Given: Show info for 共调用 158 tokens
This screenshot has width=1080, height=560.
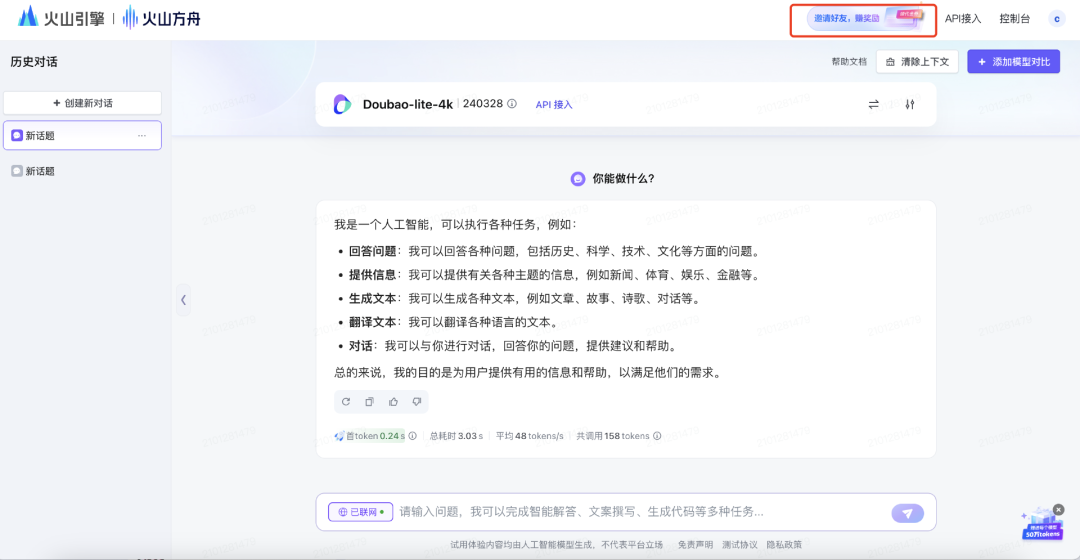Looking at the screenshot, I should pos(657,436).
